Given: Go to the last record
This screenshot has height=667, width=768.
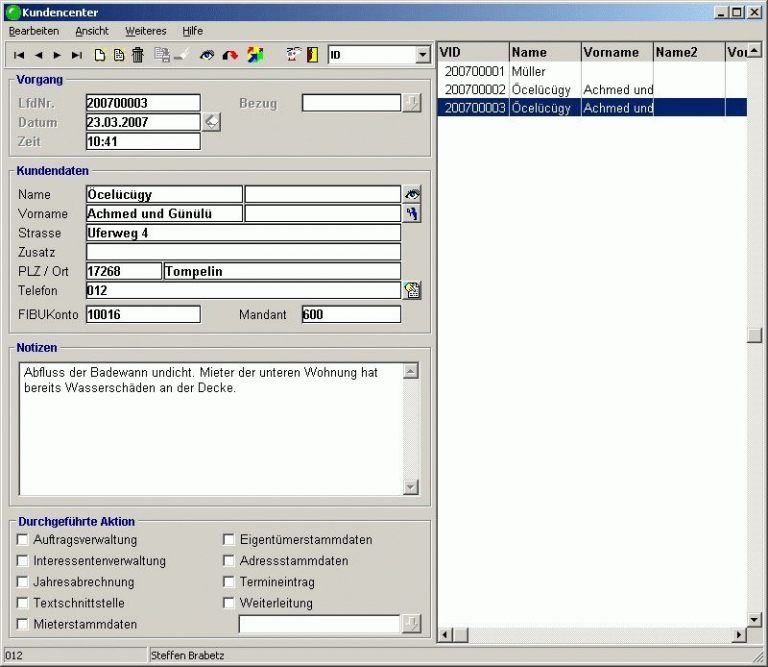Looking at the screenshot, I should pyautogui.click(x=77, y=55).
